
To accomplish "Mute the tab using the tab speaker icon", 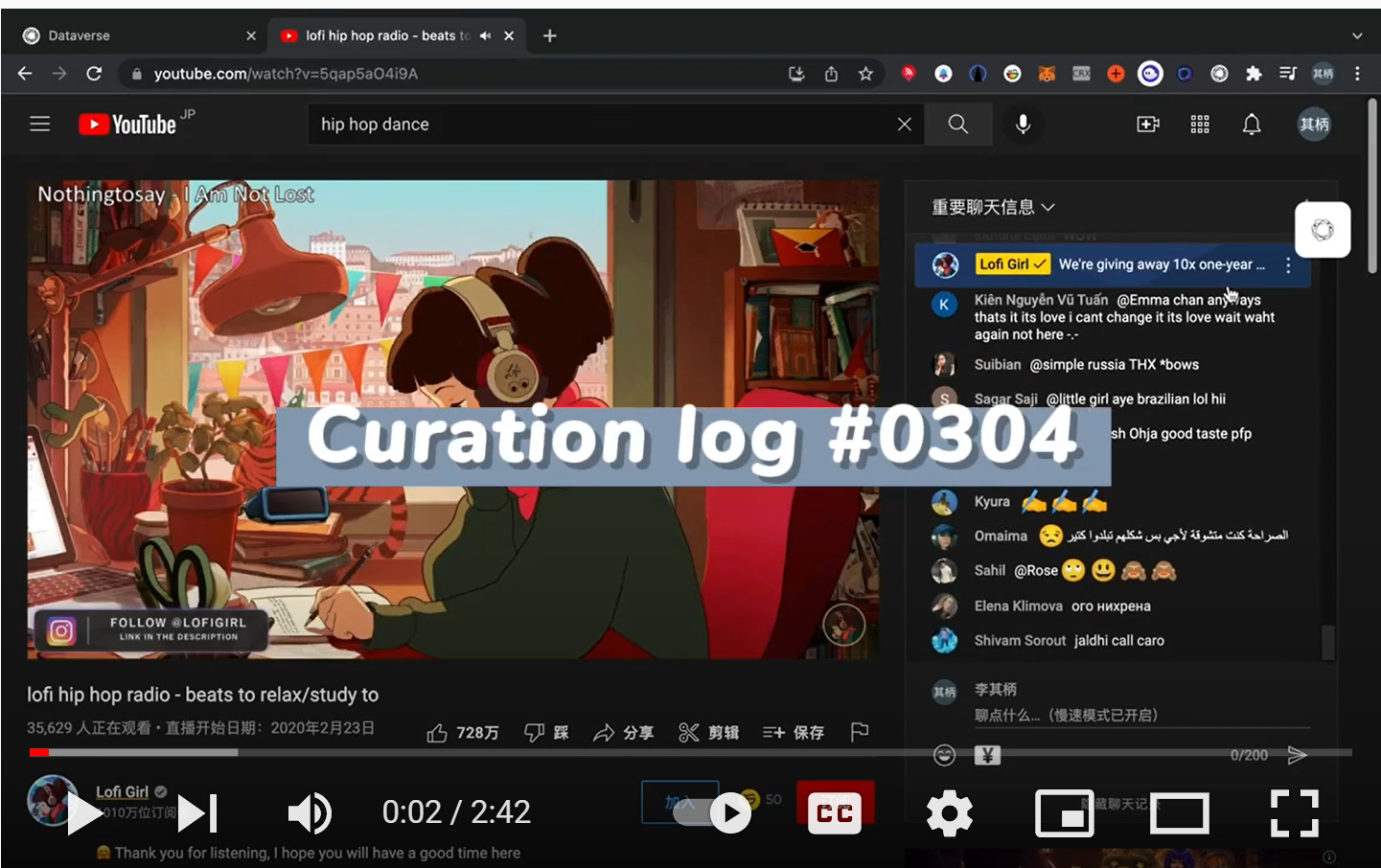I will [485, 35].
